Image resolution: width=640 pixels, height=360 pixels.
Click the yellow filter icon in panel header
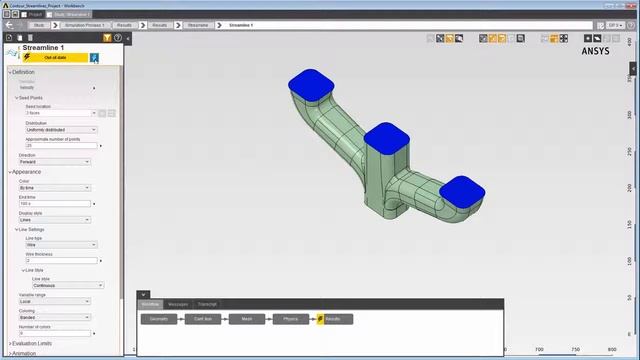[x=107, y=38]
